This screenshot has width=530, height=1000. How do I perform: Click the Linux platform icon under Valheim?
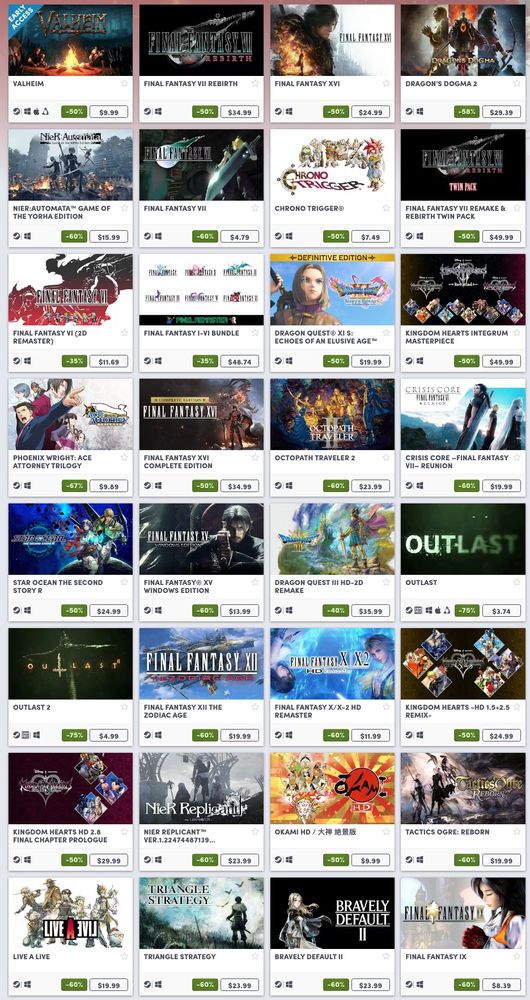46,112
